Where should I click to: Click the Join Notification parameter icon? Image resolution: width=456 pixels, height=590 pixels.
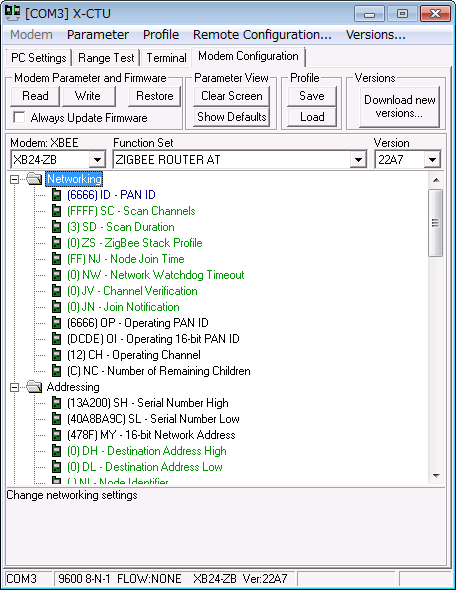(x=56, y=307)
